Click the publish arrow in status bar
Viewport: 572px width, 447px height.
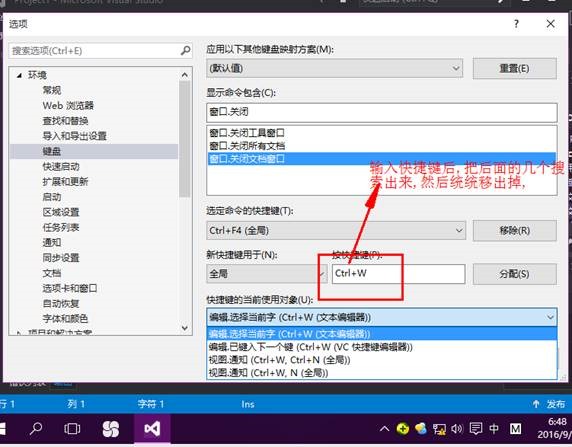[x=536, y=404]
